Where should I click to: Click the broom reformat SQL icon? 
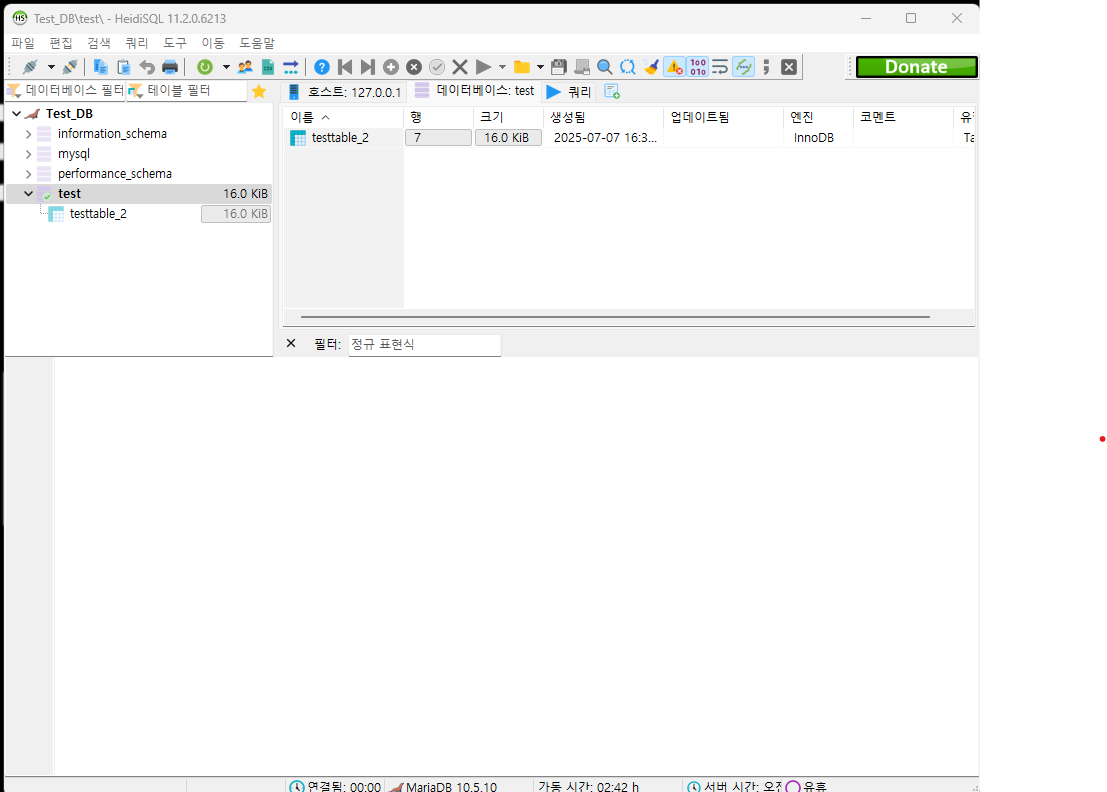[x=651, y=67]
